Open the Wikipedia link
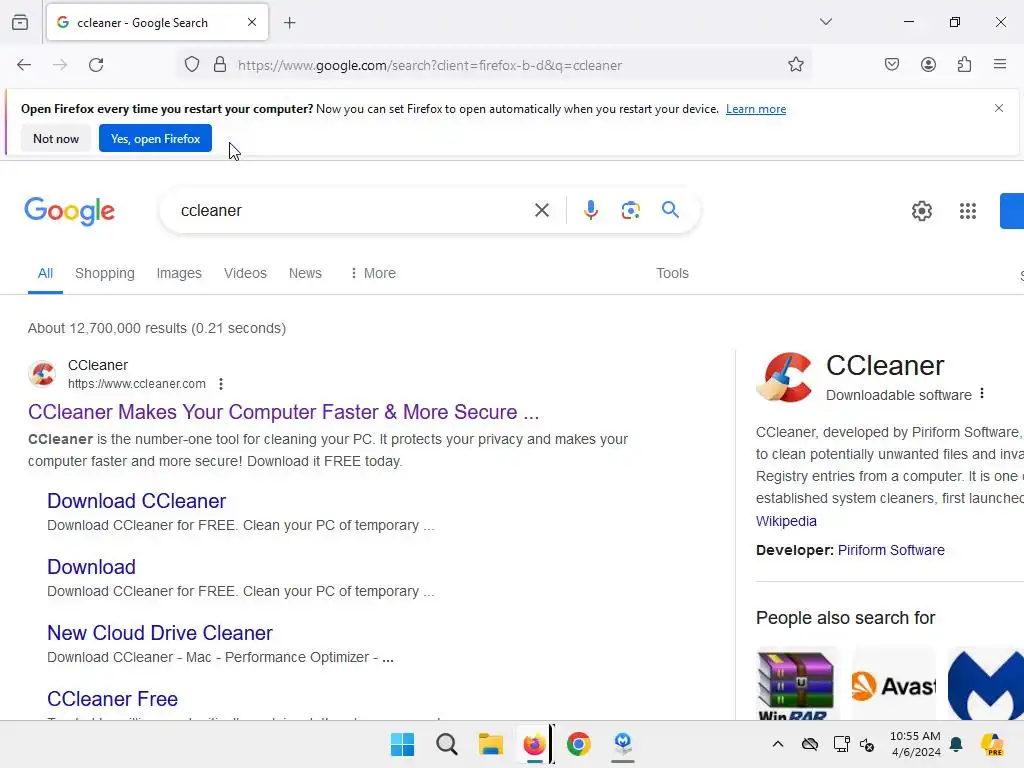The height and width of the screenshot is (768, 1024). 786,521
